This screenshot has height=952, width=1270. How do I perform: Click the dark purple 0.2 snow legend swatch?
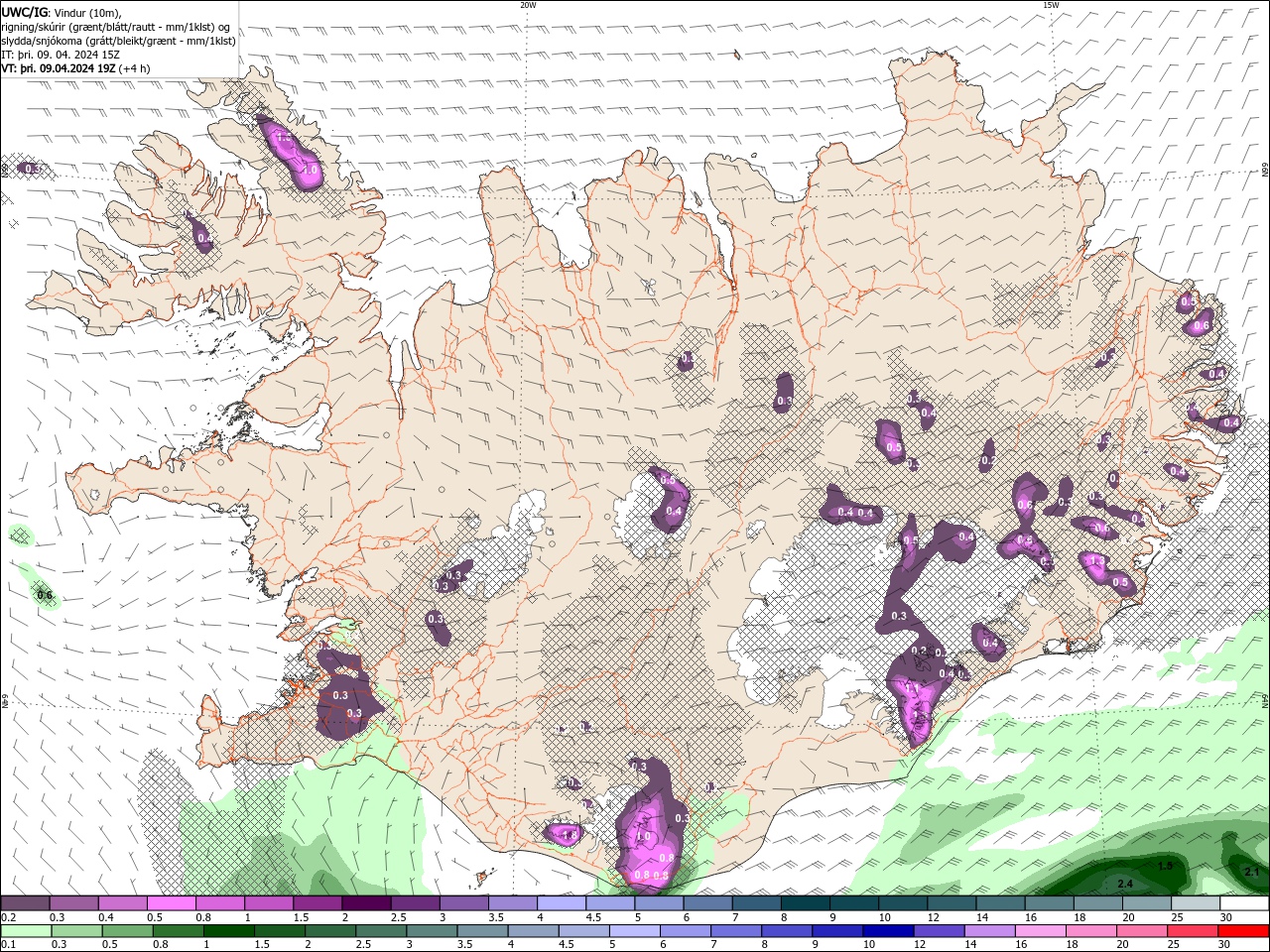[x=25, y=903]
